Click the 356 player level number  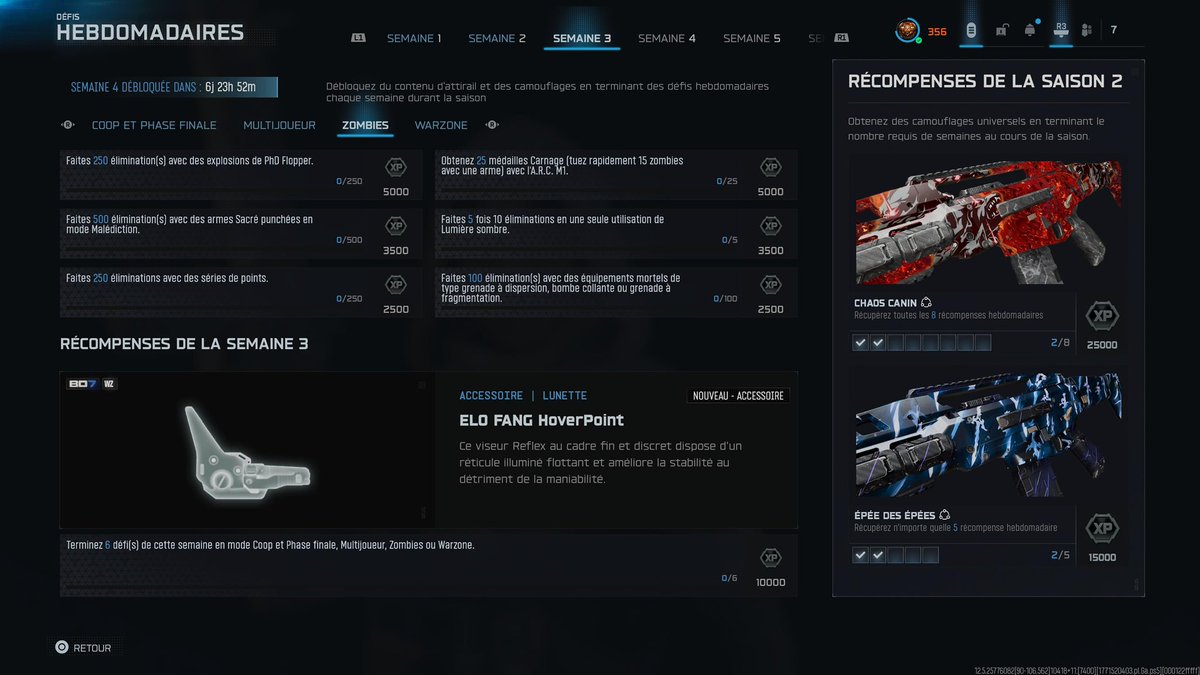click(x=937, y=32)
